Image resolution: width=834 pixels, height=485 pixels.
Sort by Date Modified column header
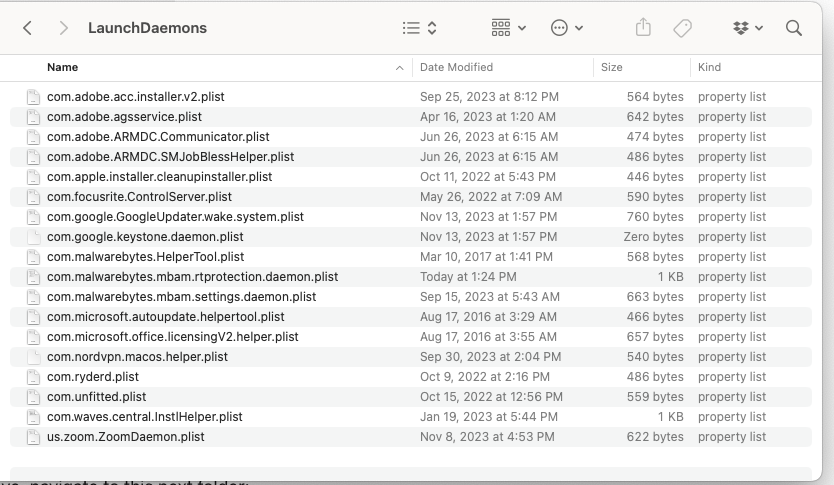[456, 67]
